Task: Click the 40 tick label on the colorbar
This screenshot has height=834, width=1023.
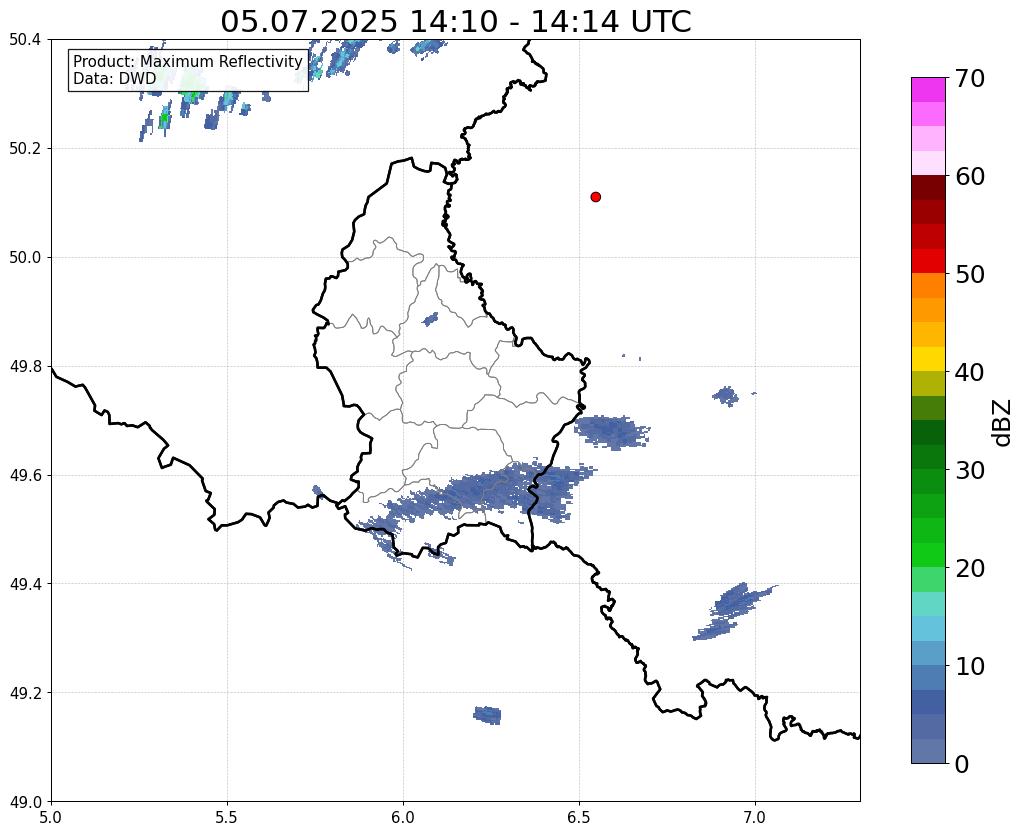Action: pos(970,372)
